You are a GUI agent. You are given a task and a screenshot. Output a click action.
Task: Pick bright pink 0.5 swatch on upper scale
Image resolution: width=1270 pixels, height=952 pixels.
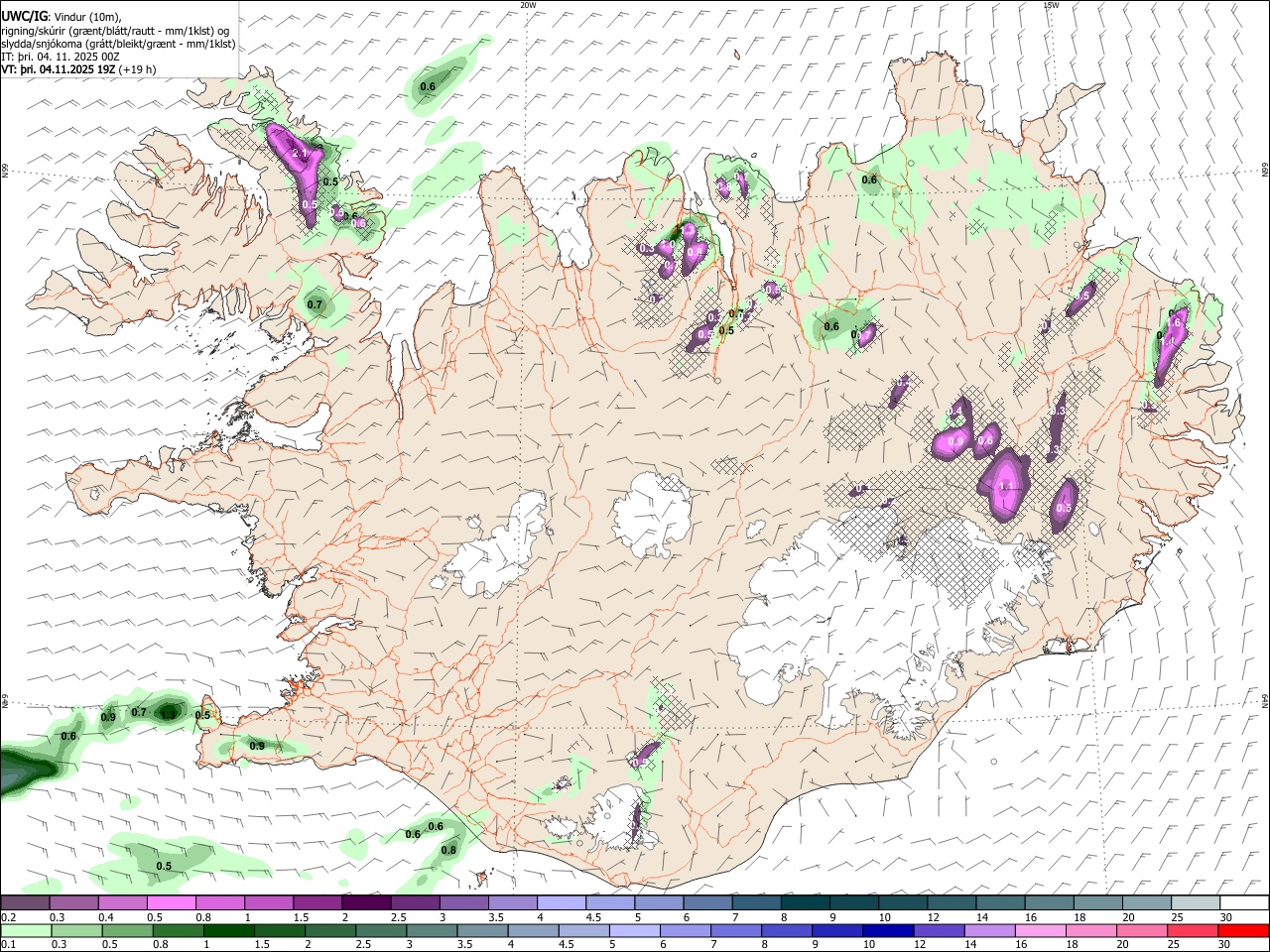point(171,903)
